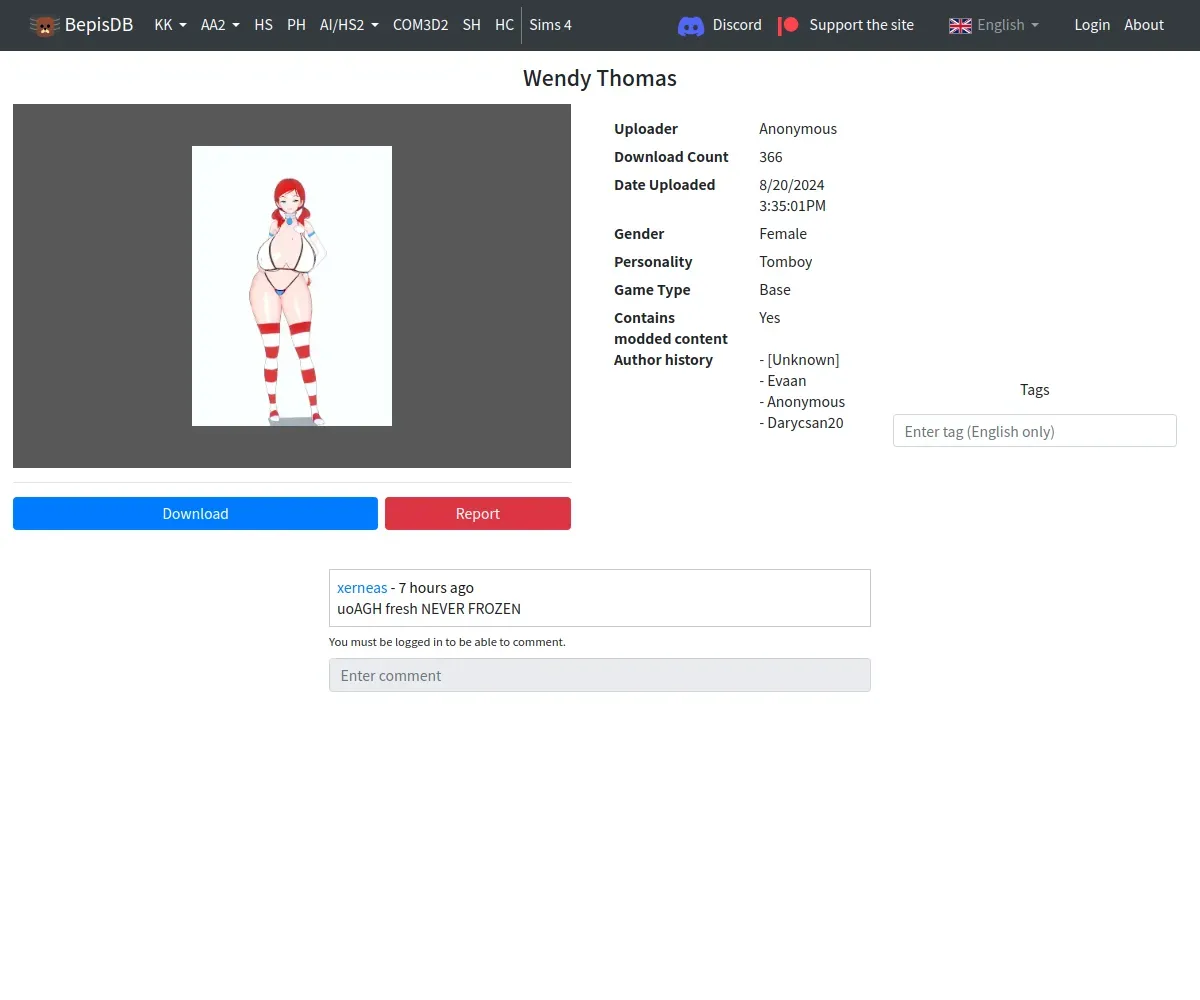Open the HC section

[504, 25]
